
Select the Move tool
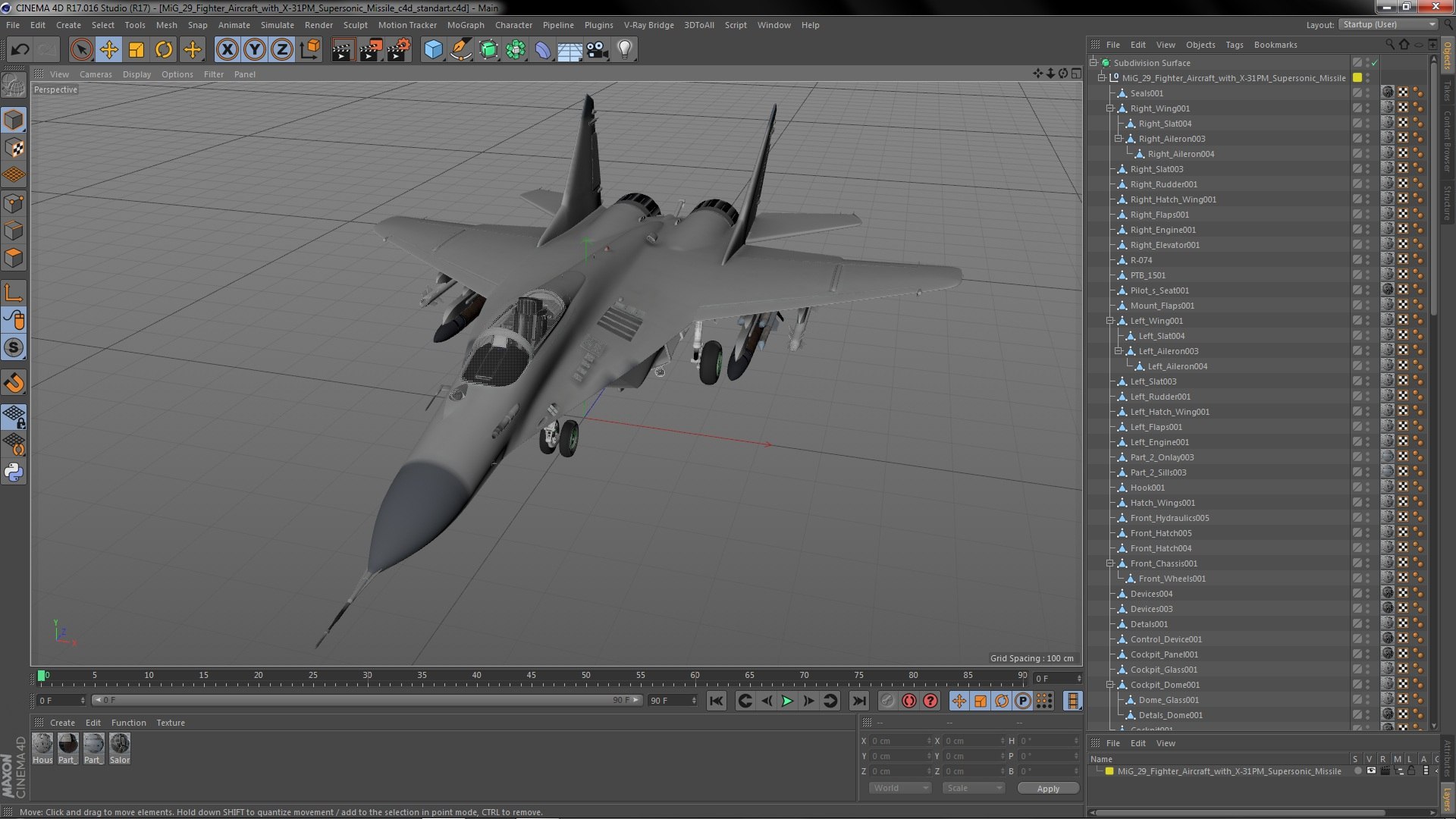(x=108, y=50)
